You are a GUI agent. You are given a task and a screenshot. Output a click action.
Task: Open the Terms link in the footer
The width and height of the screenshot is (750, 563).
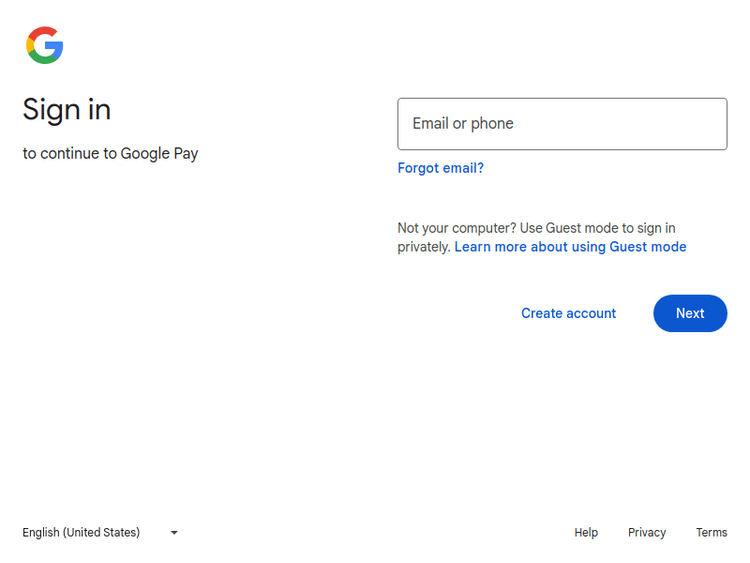tap(711, 533)
